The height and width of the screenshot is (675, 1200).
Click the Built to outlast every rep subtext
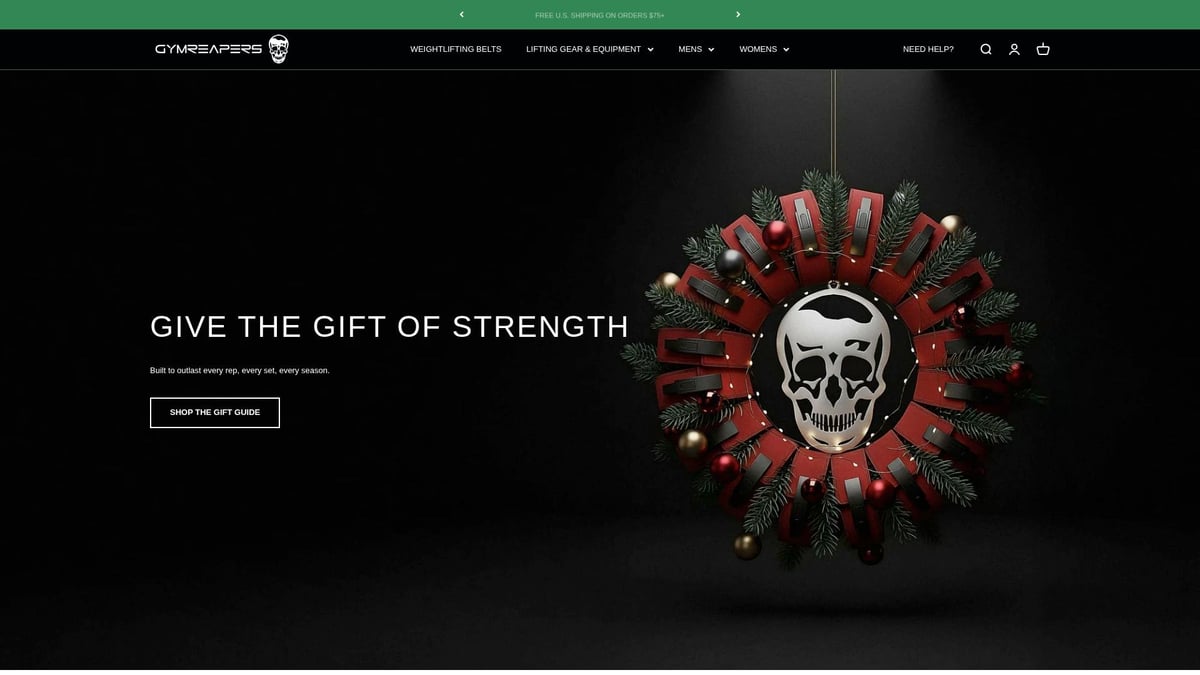[x=240, y=370]
